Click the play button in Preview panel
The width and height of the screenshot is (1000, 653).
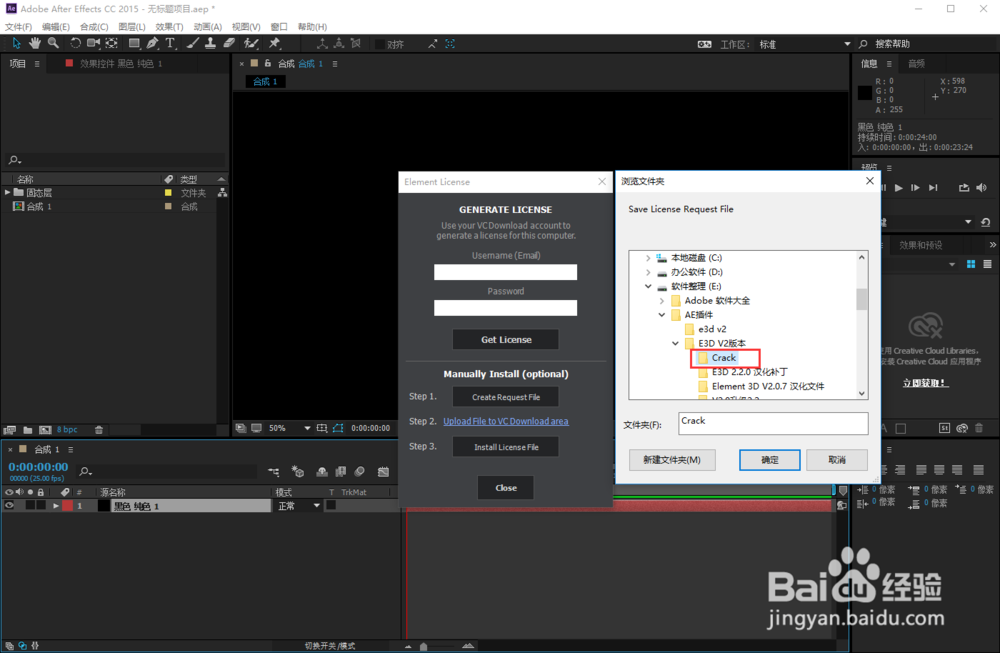[x=899, y=187]
